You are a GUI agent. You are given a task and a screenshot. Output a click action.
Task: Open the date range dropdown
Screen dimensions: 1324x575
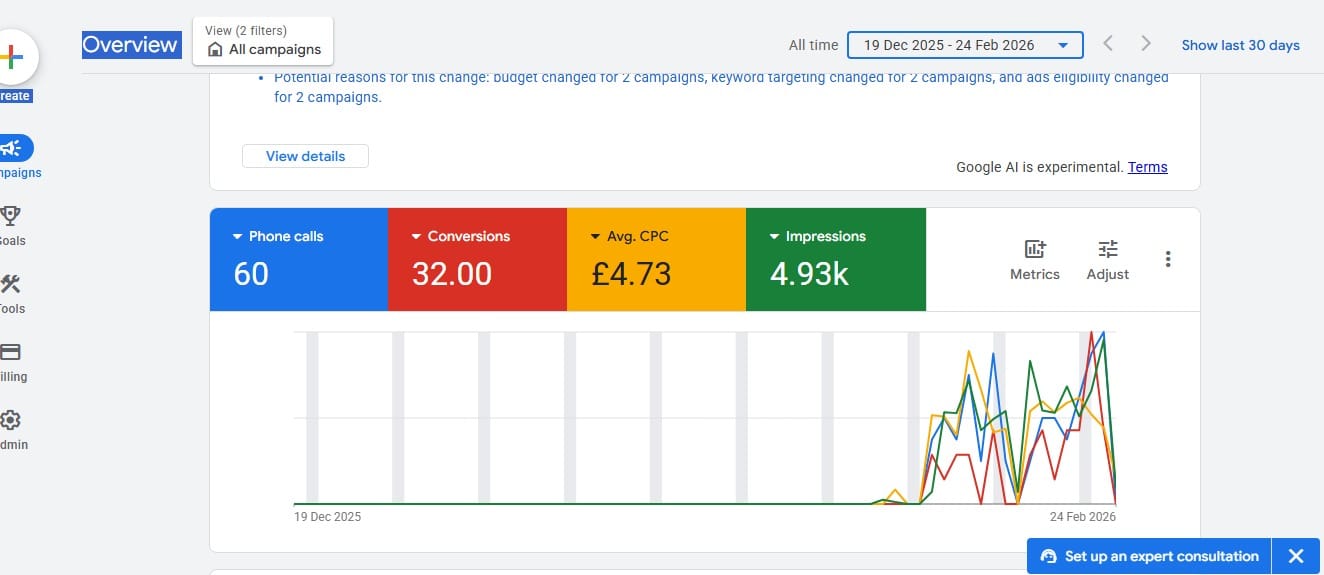pos(965,45)
